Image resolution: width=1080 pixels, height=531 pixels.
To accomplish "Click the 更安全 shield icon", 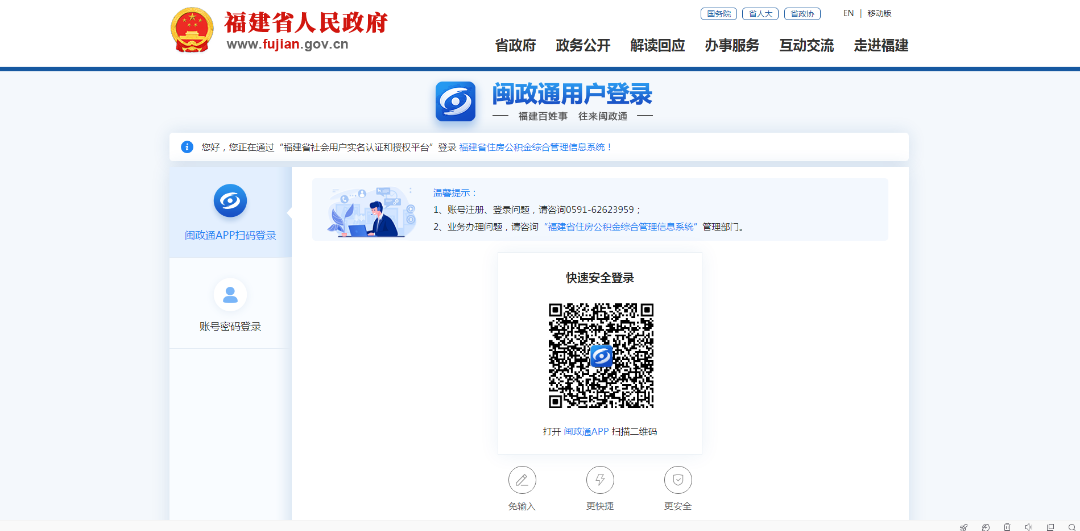I will point(678,480).
